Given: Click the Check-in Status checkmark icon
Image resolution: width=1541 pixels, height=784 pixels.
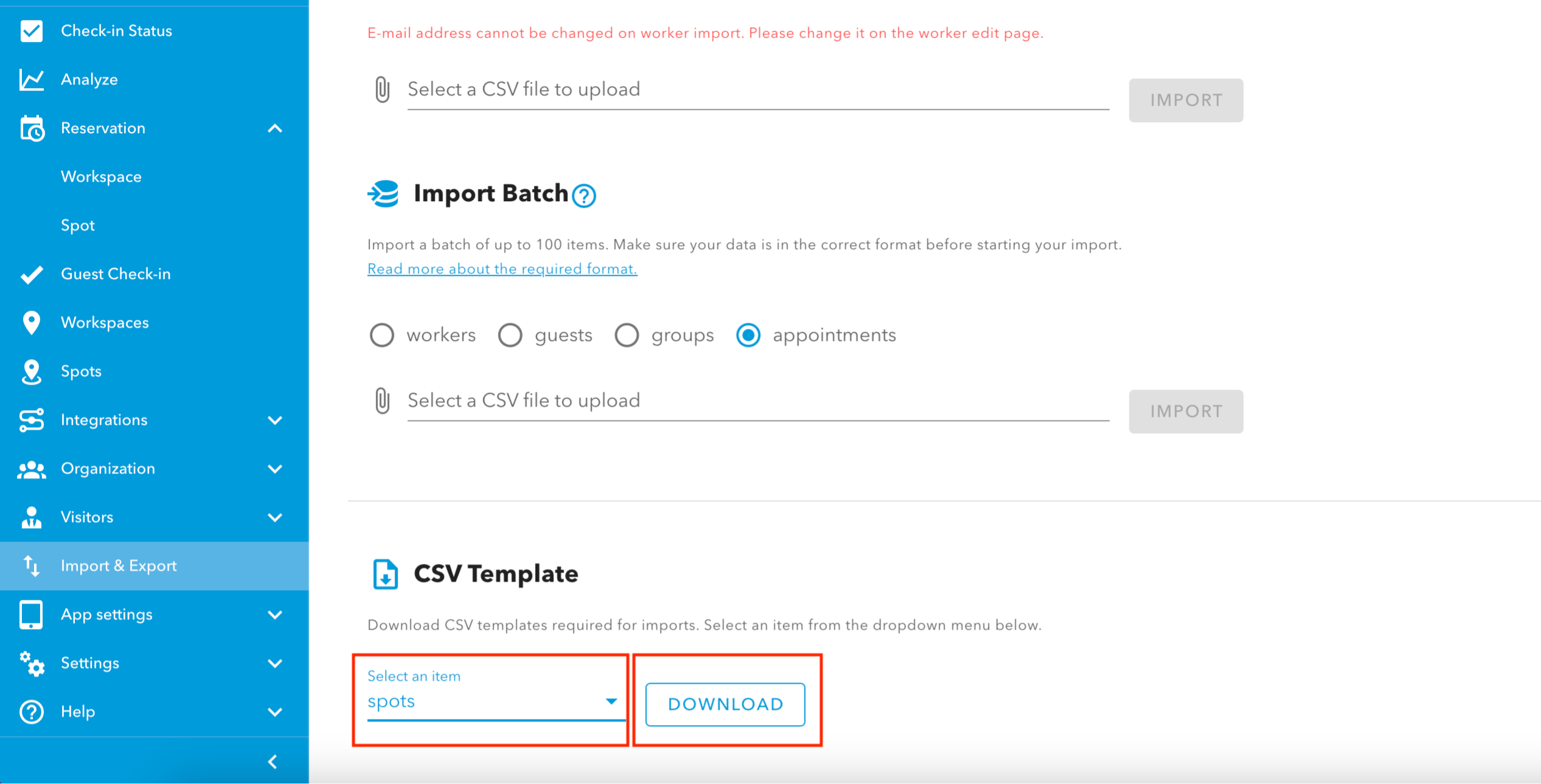Looking at the screenshot, I should click(32, 31).
